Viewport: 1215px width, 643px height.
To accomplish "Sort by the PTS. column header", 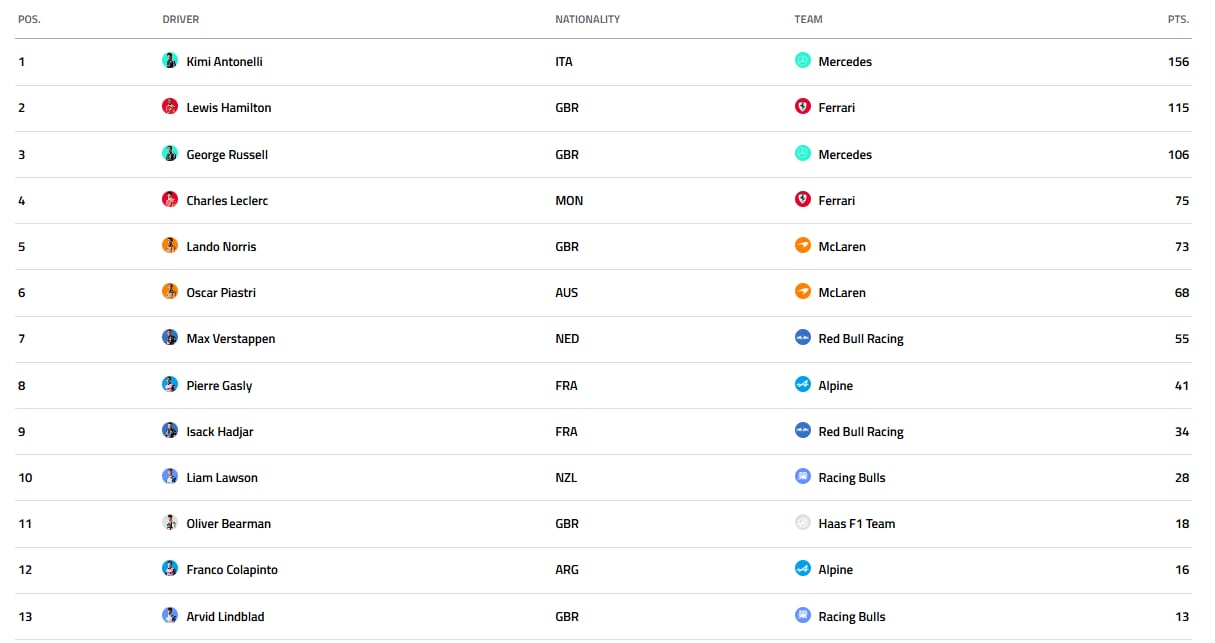I will (x=1178, y=19).
